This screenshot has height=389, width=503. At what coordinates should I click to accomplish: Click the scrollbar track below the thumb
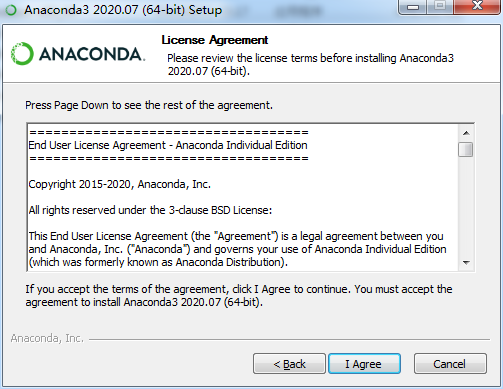tap(466, 206)
